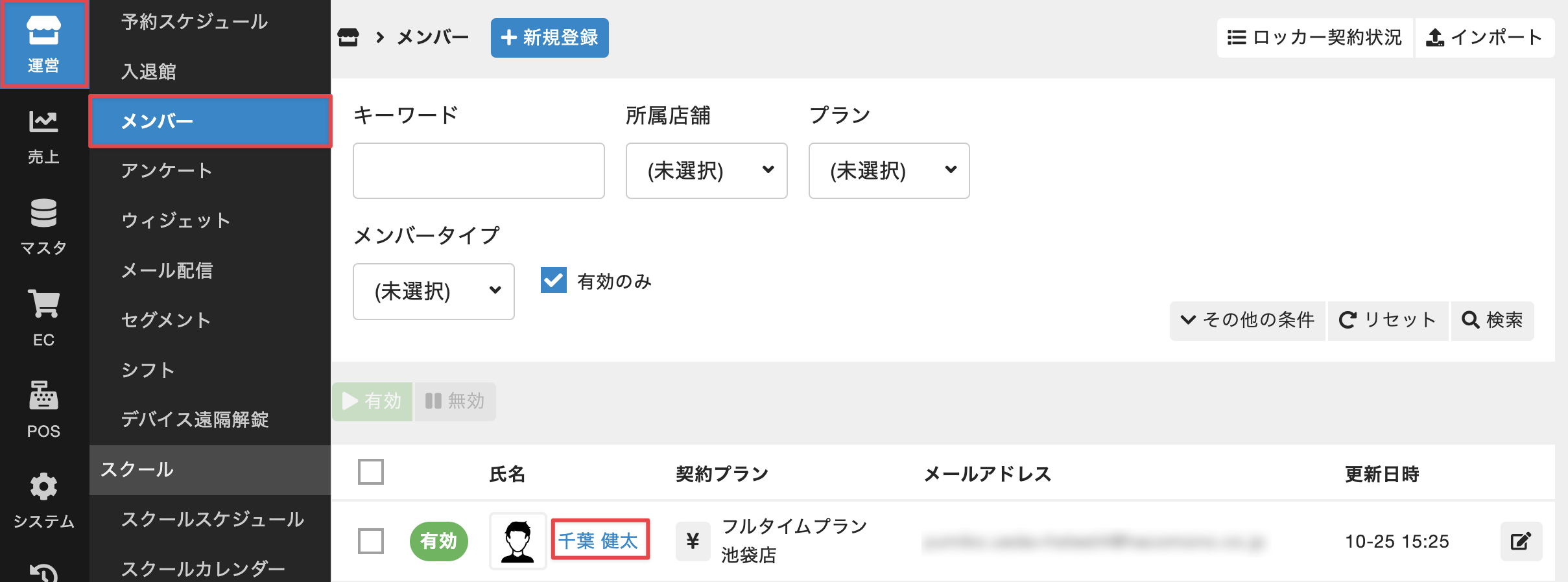Screen dimensions: 1568x582
Task: Tick the checkbox for 千葉 健太 row
Action: 371,541
